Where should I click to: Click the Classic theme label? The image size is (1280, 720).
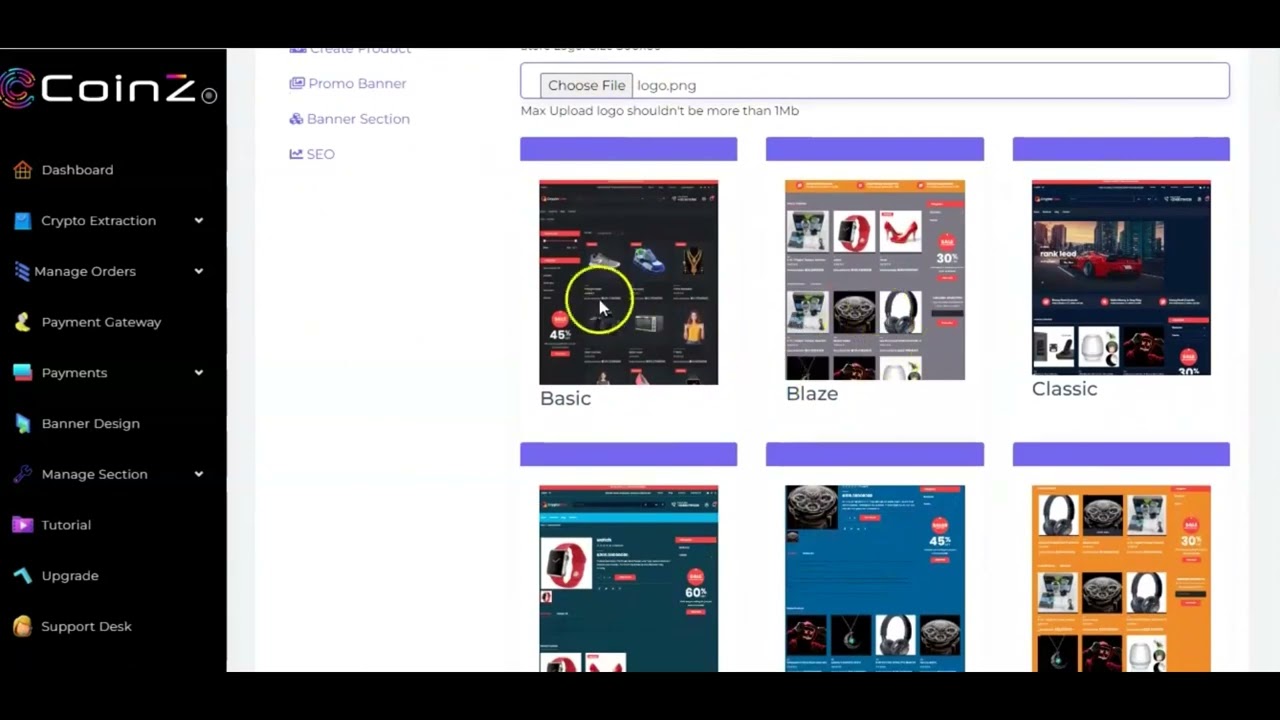point(1064,389)
